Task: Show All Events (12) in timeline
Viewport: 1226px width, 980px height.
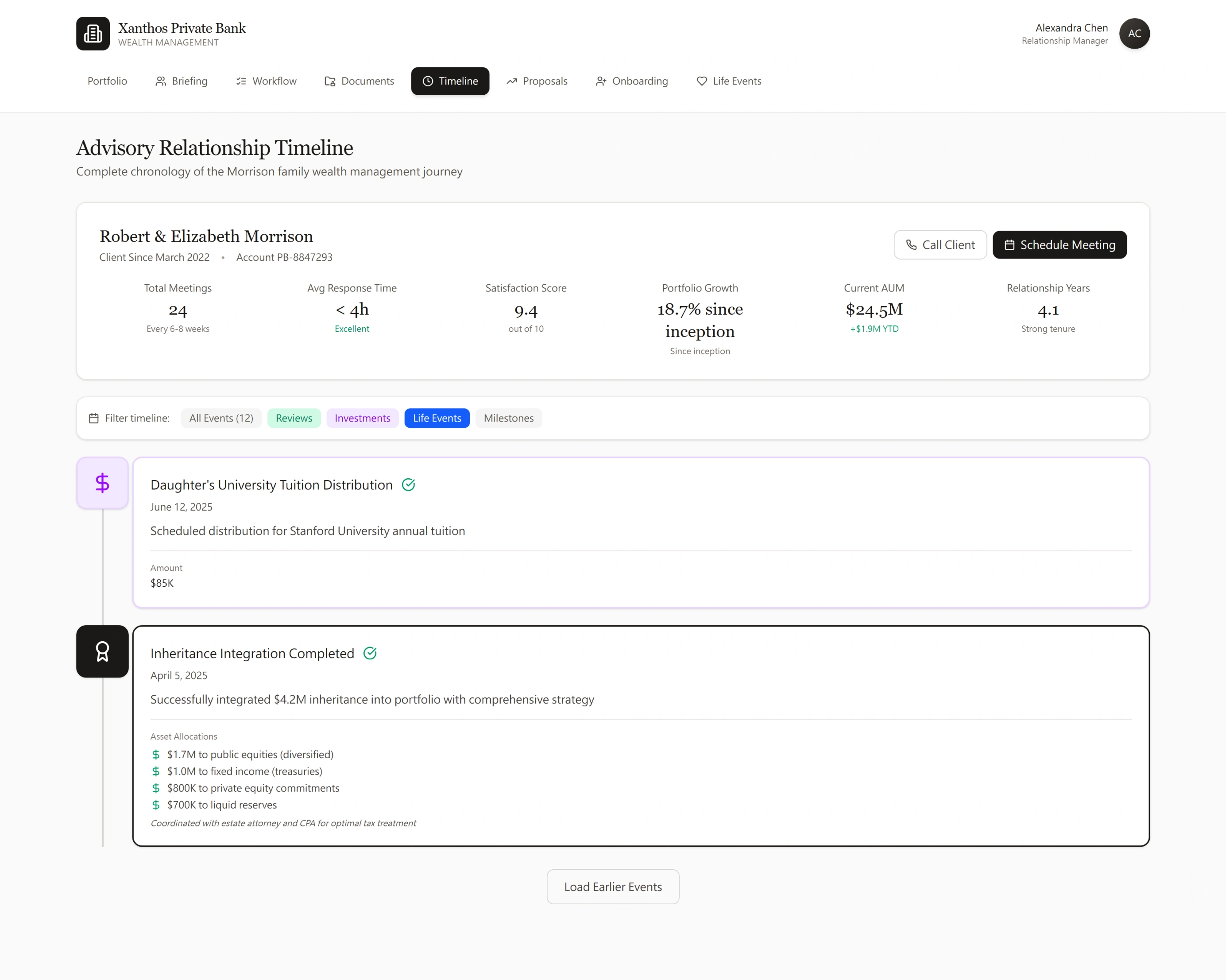Action: 221,418
